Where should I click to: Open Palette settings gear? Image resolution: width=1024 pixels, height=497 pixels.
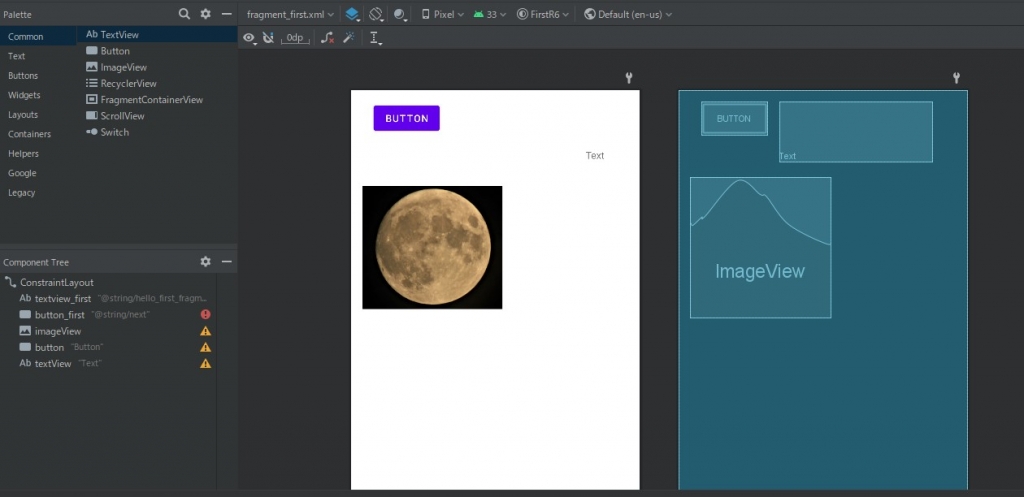(206, 14)
